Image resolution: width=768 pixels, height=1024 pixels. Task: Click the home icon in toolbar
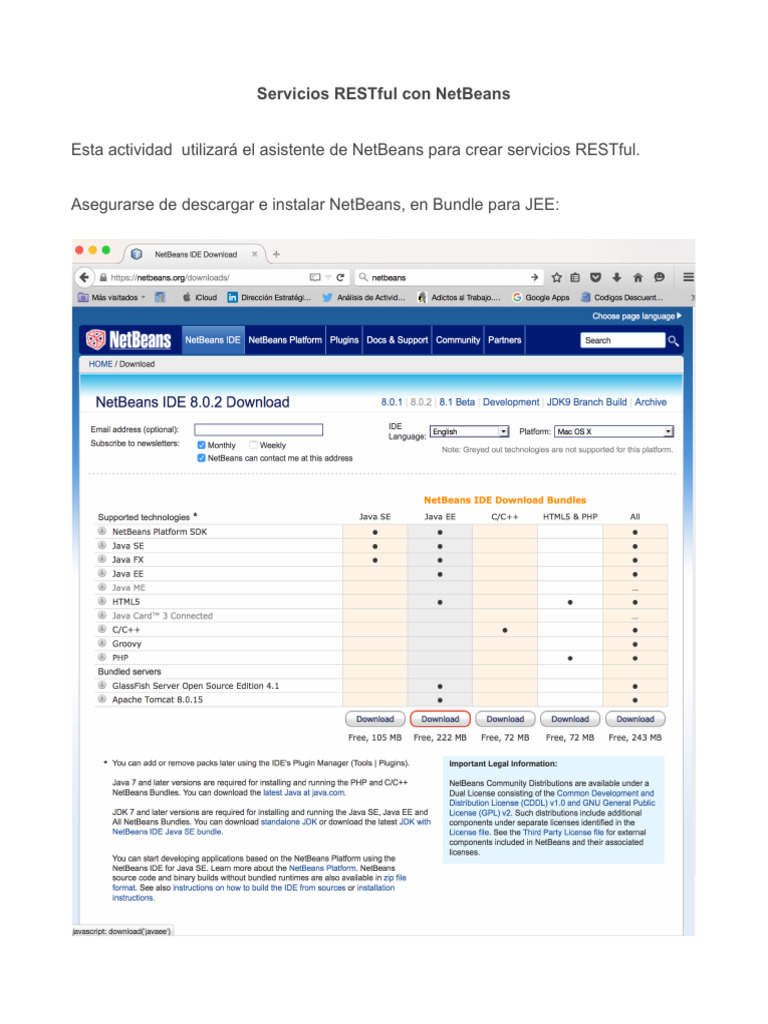pyautogui.click(x=638, y=278)
